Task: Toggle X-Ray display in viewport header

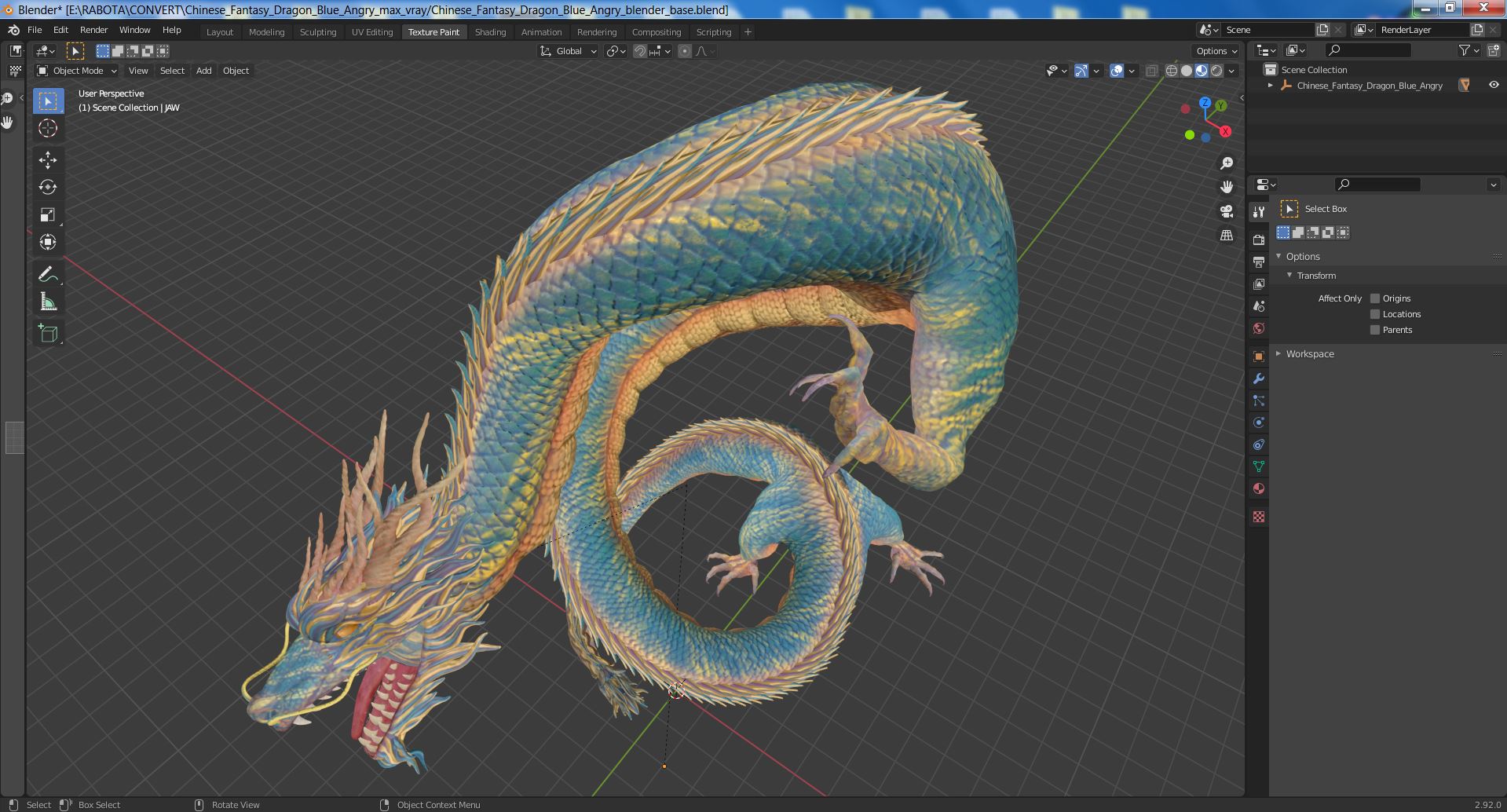Action: [1151, 71]
